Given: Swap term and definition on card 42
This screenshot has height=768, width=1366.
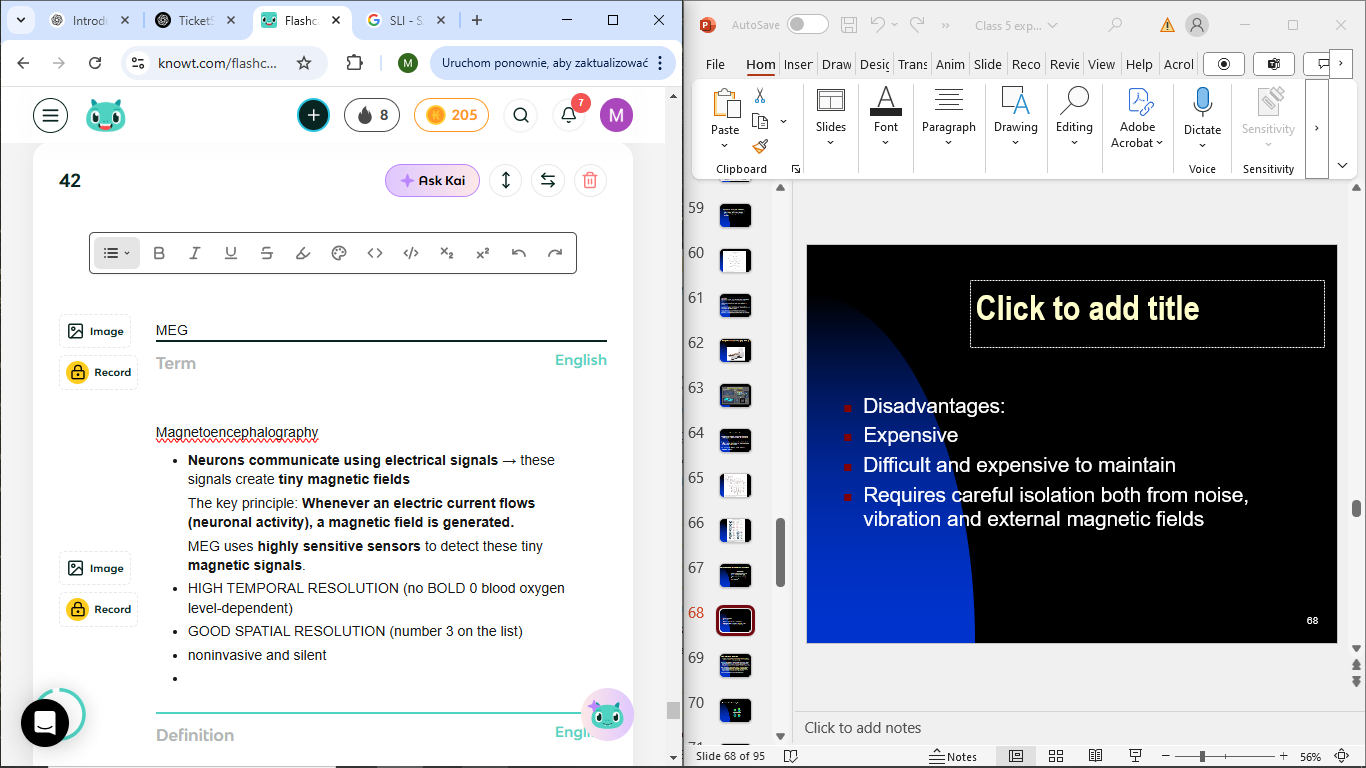Looking at the screenshot, I should coord(548,181).
